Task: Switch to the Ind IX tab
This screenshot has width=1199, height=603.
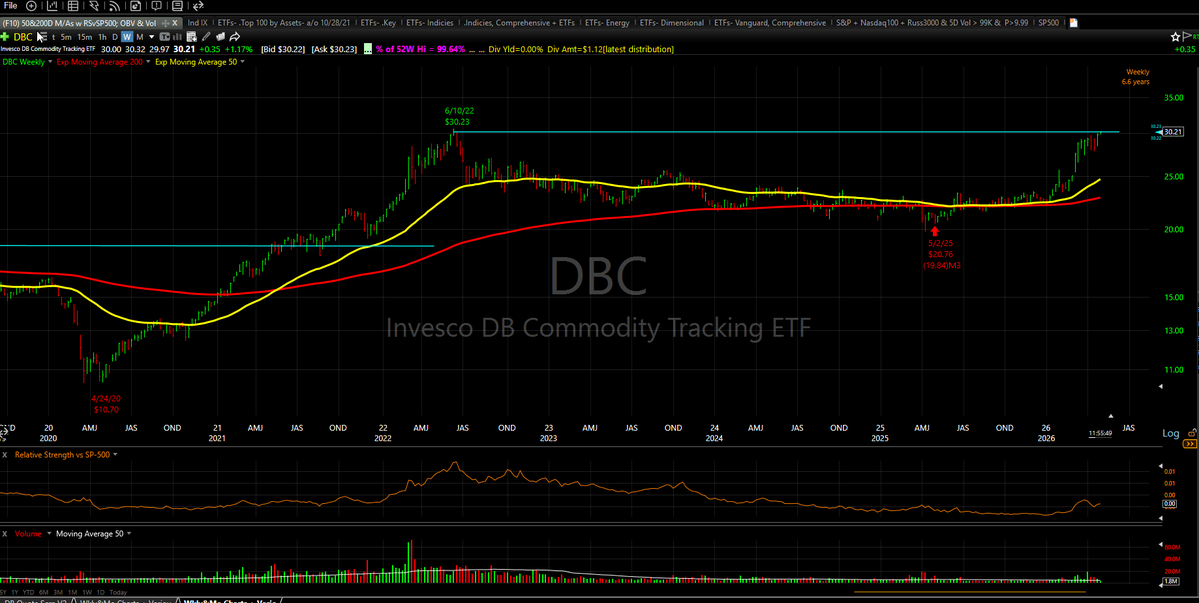Action: tap(197, 23)
